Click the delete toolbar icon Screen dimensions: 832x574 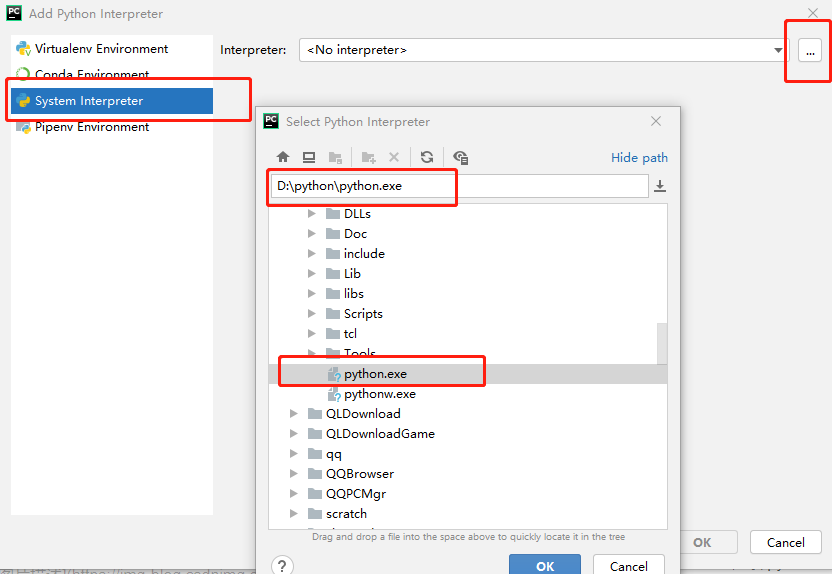pos(394,157)
